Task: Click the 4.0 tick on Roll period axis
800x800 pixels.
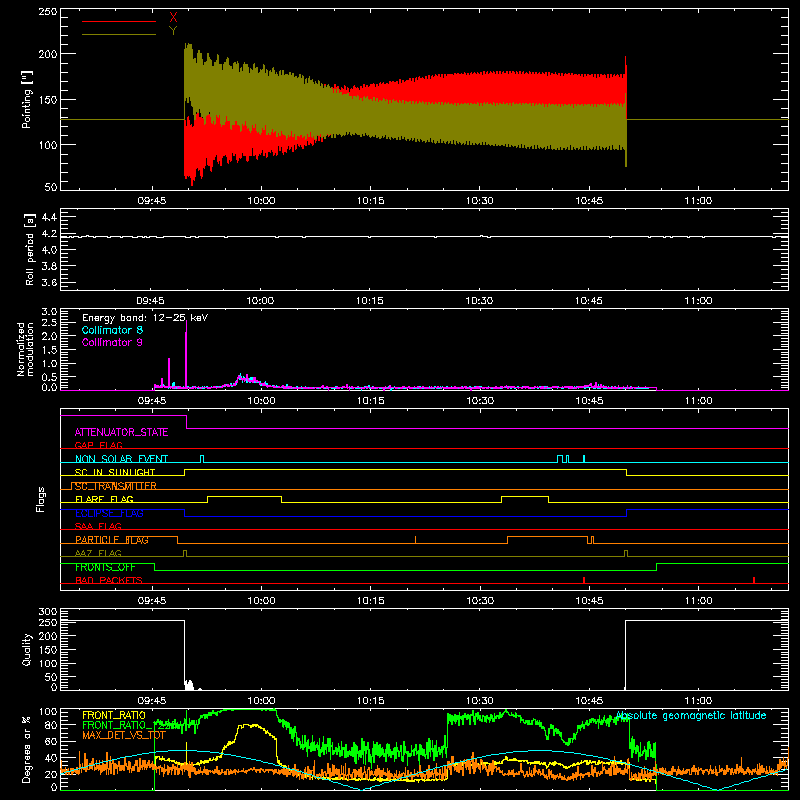Action: (x=49, y=250)
